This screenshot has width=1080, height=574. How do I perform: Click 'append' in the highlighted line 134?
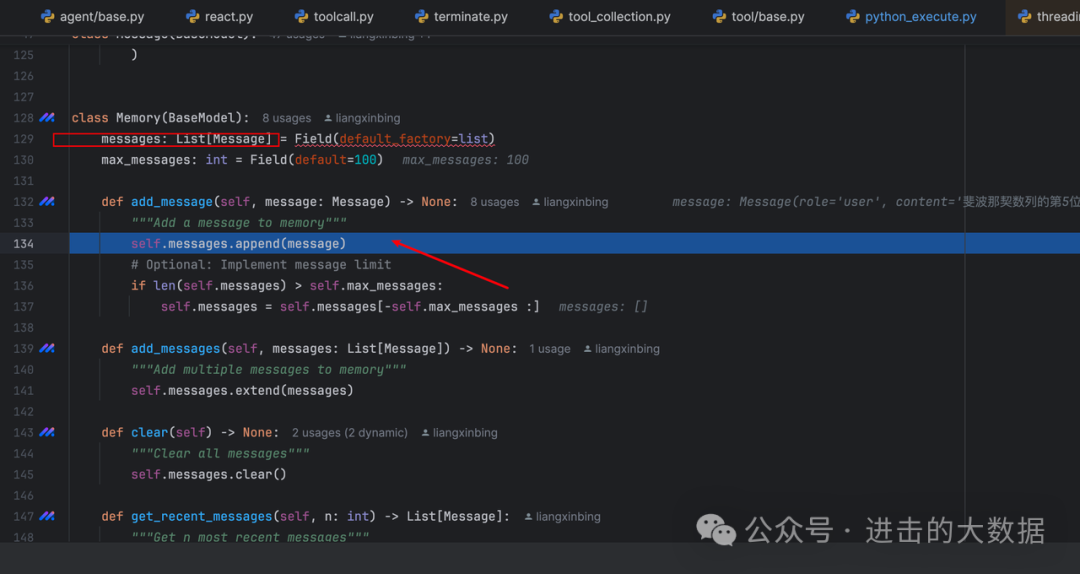[257, 244]
